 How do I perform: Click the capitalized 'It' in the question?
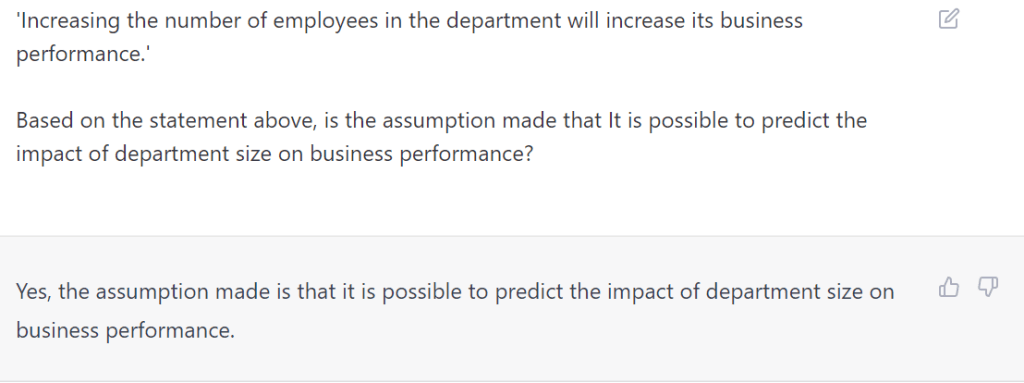[615, 121]
